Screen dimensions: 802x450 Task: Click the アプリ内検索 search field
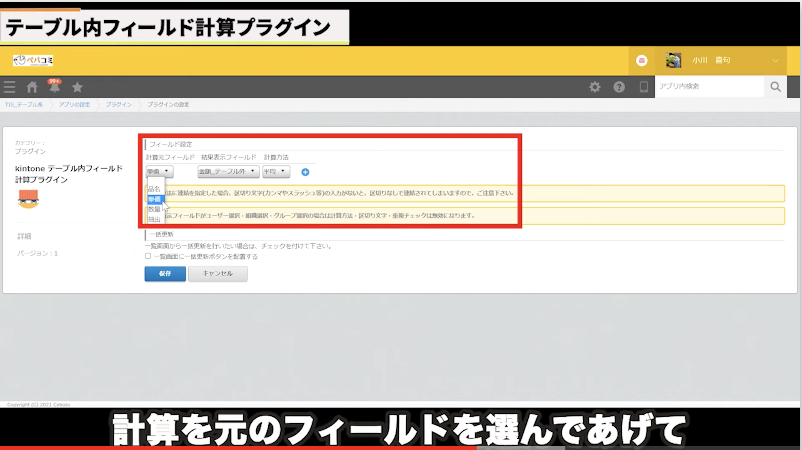click(709, 87)
